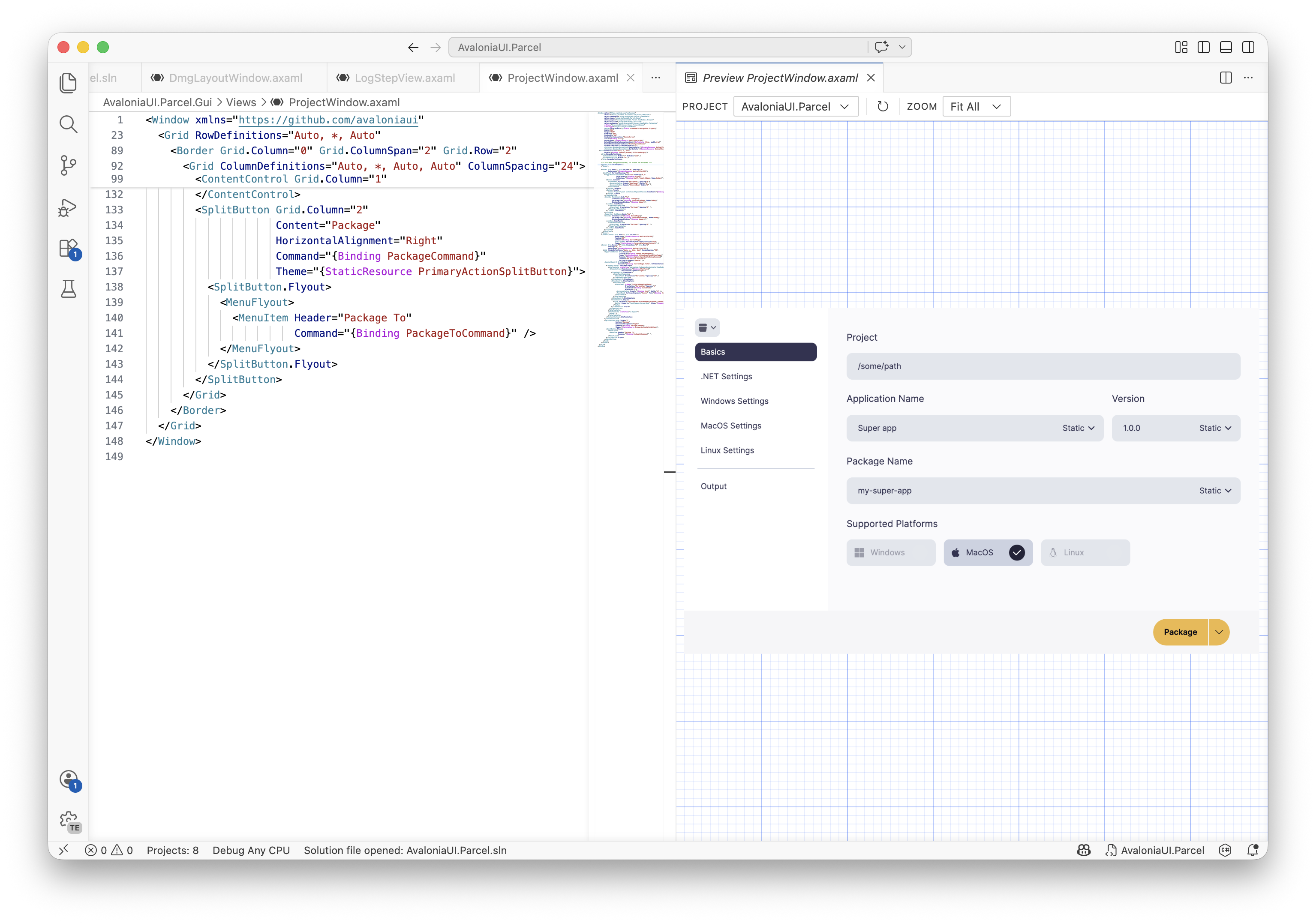Open the Search view icon
1316x923 pixels.
(x=68, y=124)
